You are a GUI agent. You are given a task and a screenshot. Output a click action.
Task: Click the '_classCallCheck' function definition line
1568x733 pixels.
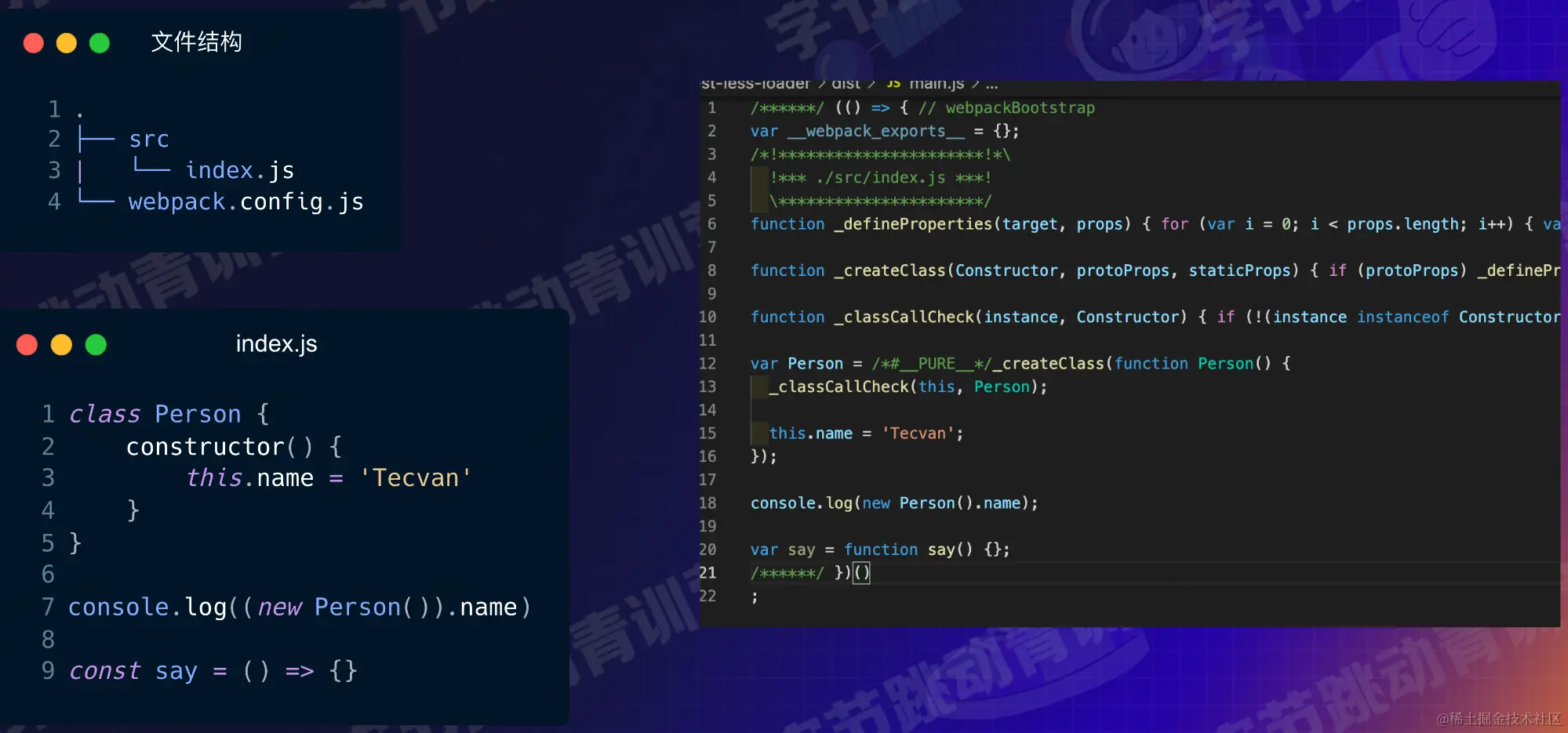[1155, 317]
